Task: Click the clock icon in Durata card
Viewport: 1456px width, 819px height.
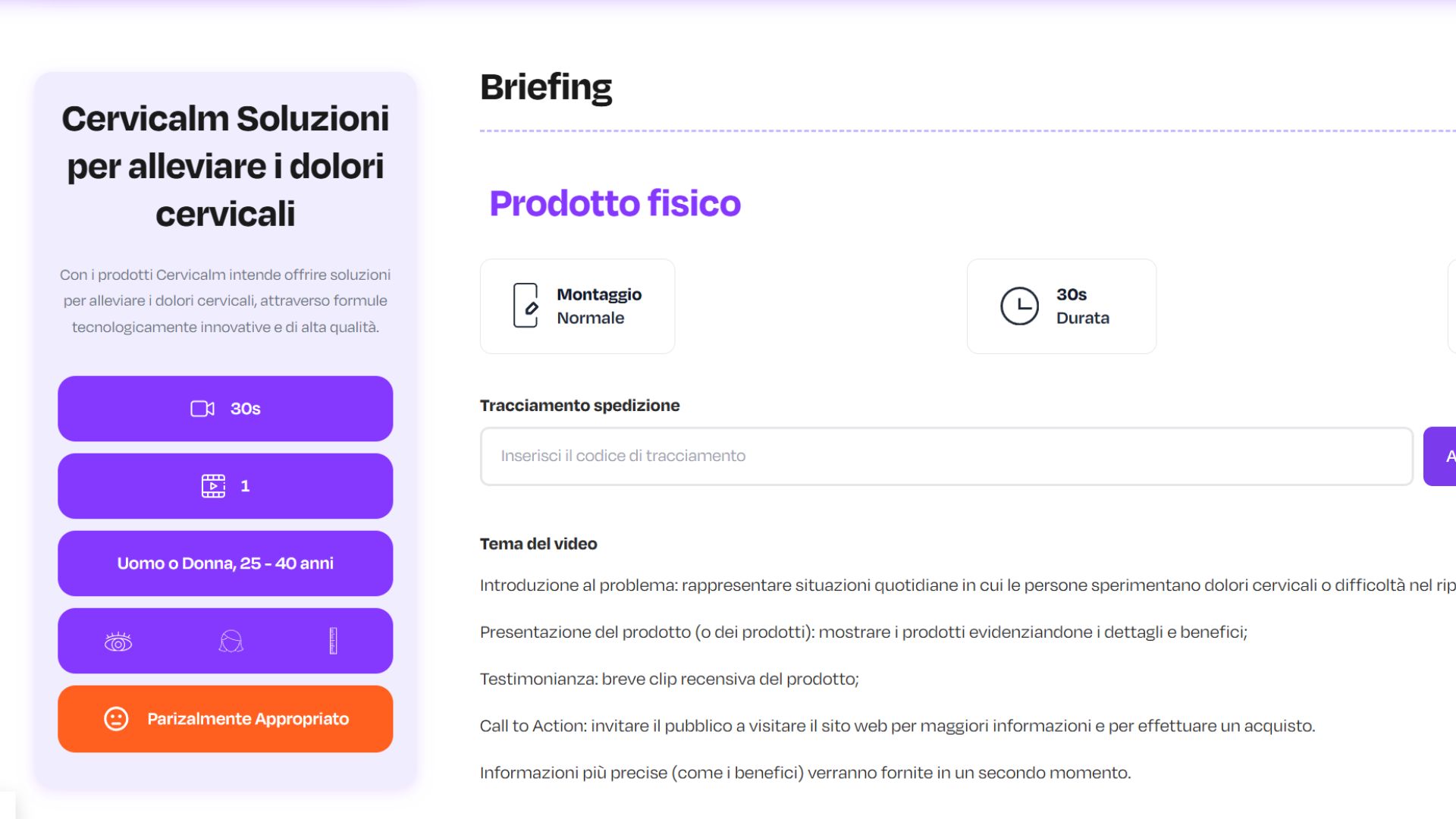Action: (1019, 306)
